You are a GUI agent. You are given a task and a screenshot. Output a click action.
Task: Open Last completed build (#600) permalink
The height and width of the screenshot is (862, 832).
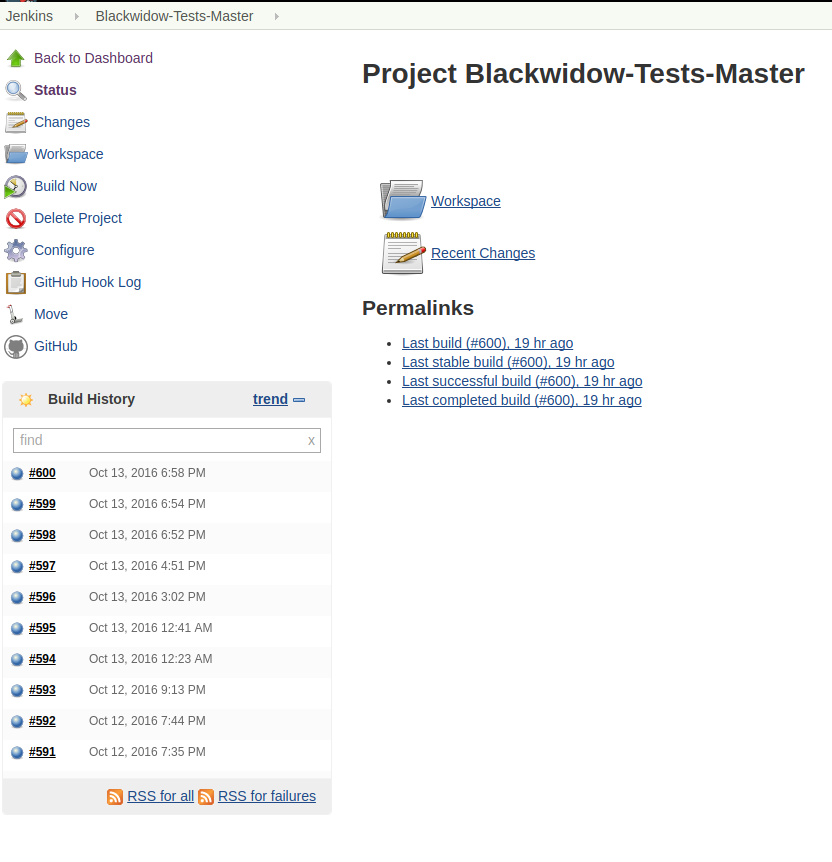[522, 400]
